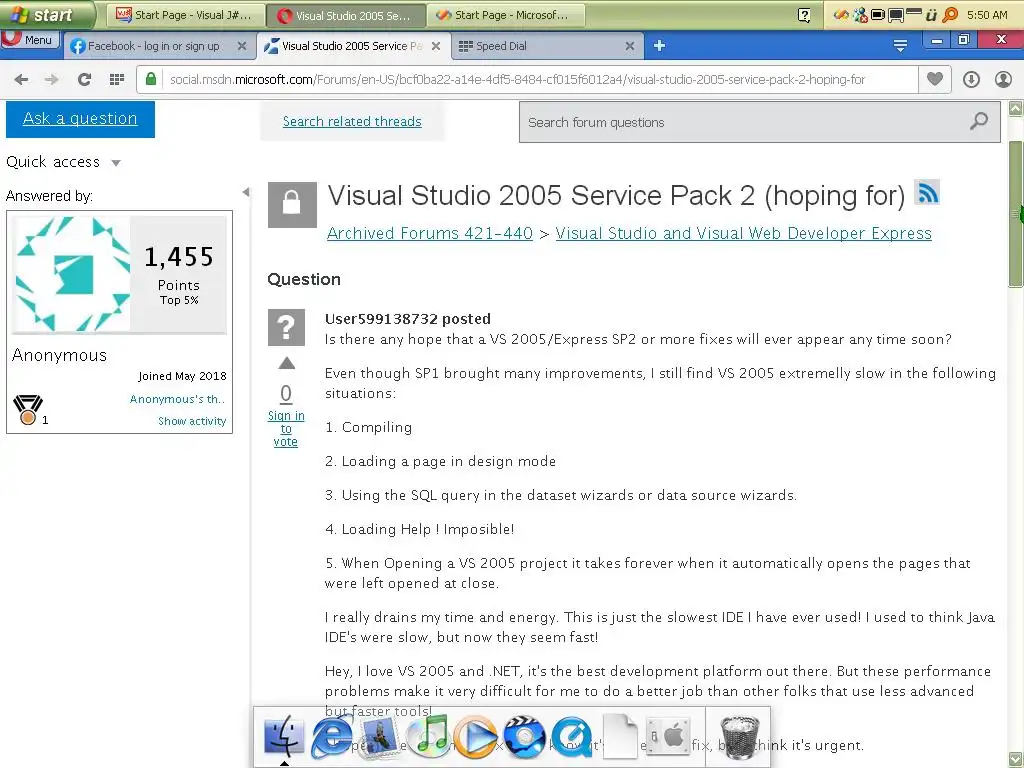Go back with the back arrow
This screenshot has height=768, width=1024.
click(22, 80)
